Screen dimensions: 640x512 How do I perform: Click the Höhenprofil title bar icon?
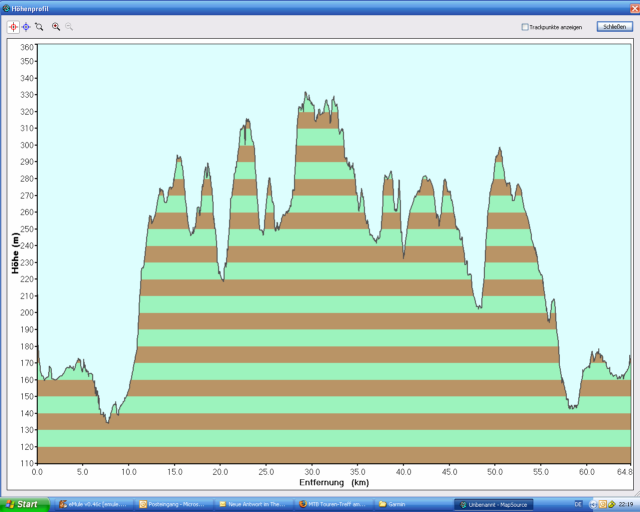(7, 7)
